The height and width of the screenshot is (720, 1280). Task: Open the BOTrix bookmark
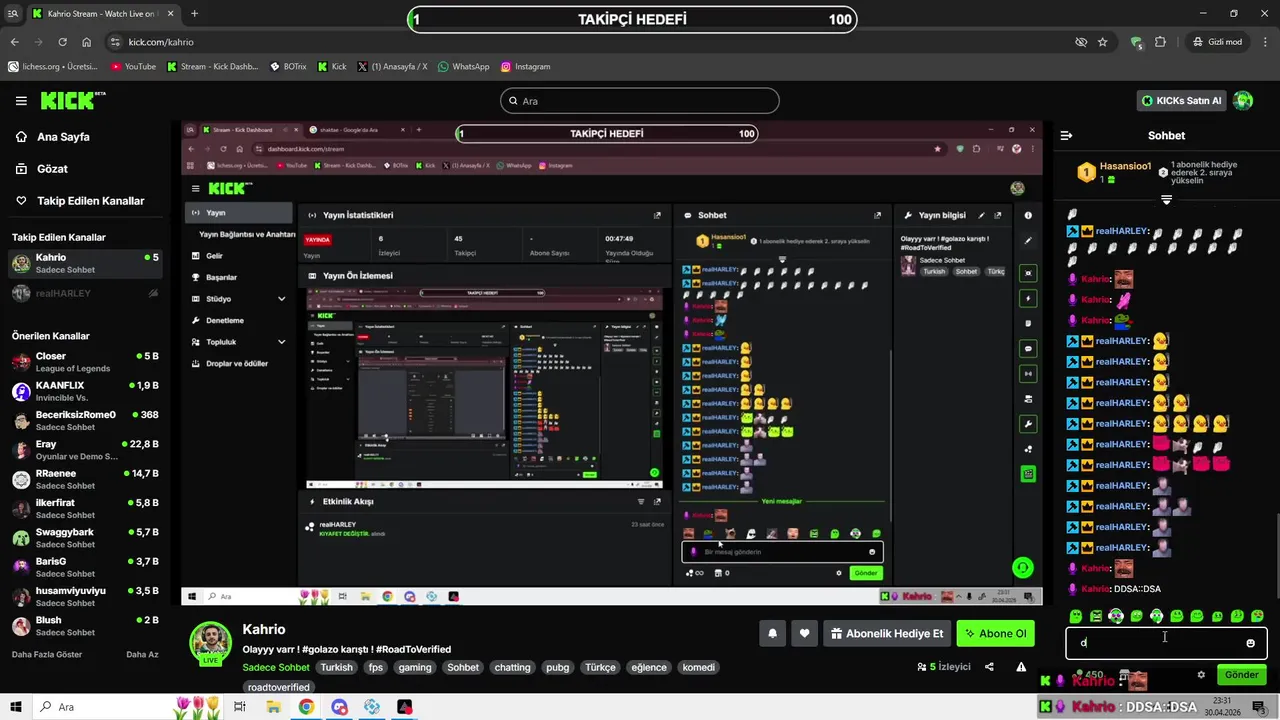pos(288,67)
